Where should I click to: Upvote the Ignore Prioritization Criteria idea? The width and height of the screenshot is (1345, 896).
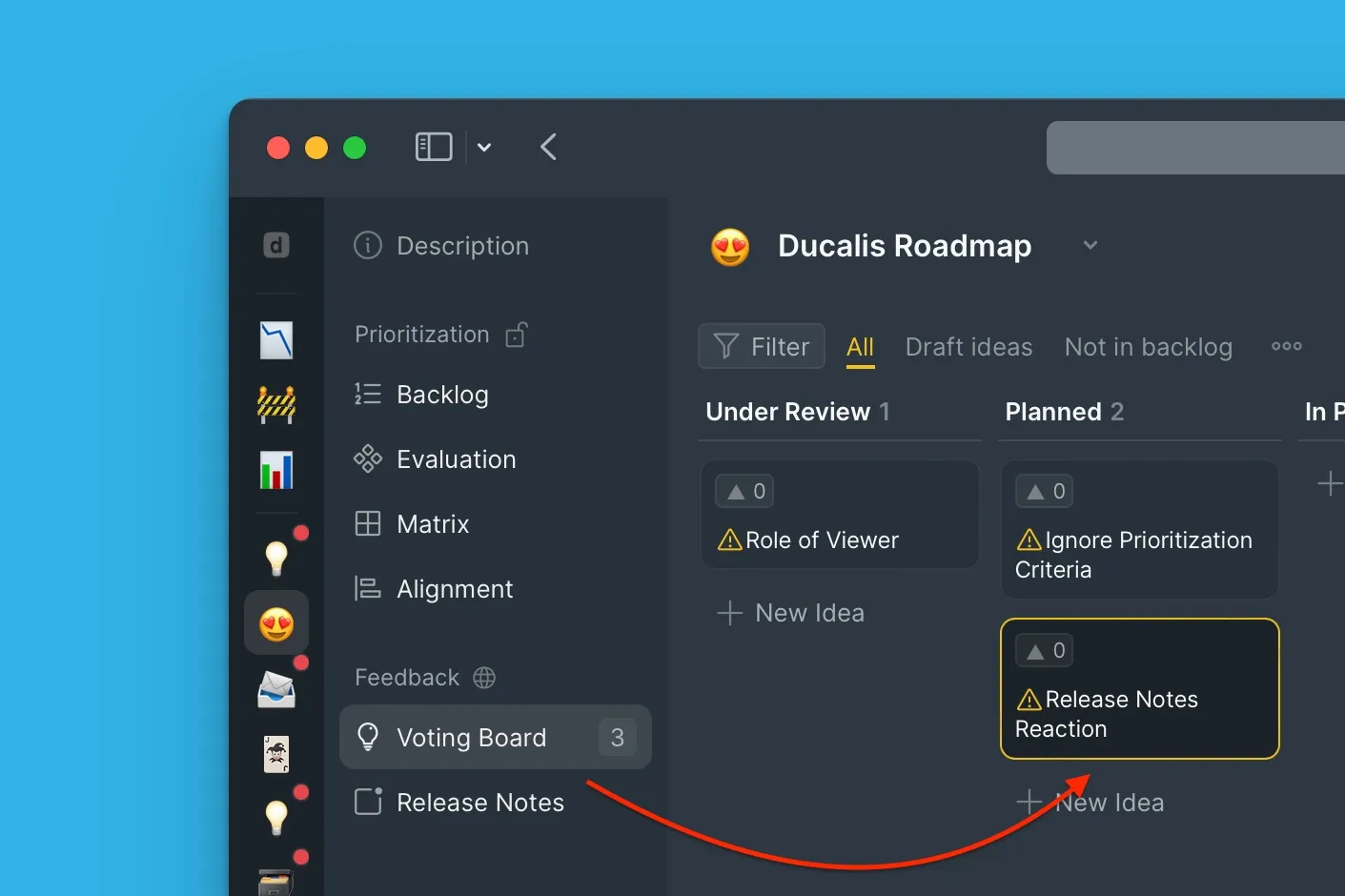point(1045,492)
